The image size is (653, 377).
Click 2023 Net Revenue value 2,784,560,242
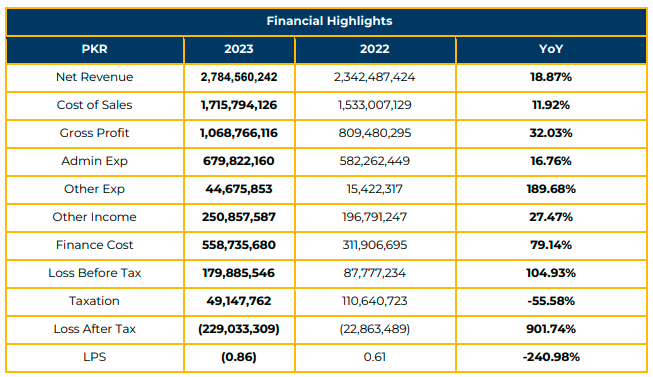[239, 77]
